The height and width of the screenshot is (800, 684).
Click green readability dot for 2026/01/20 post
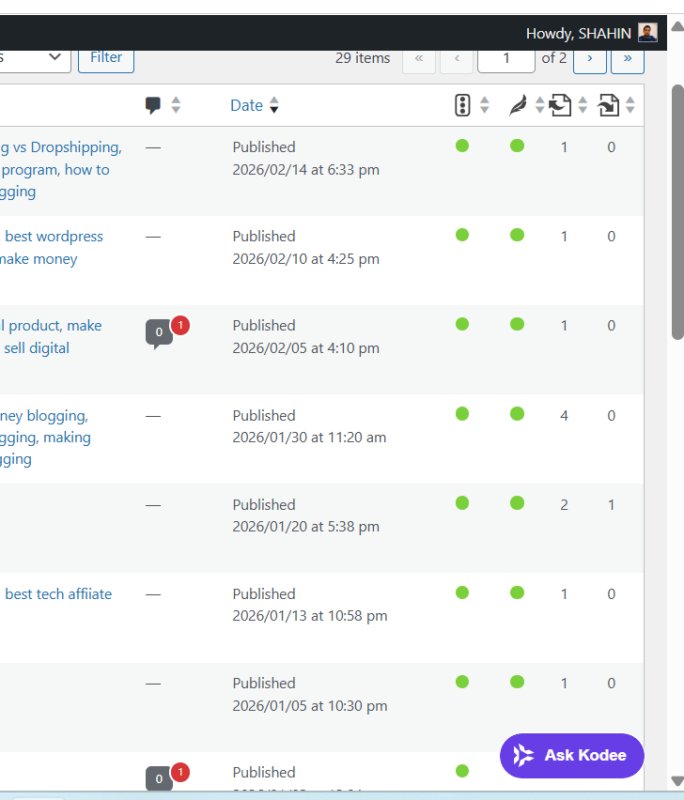[x=517, y=503]
